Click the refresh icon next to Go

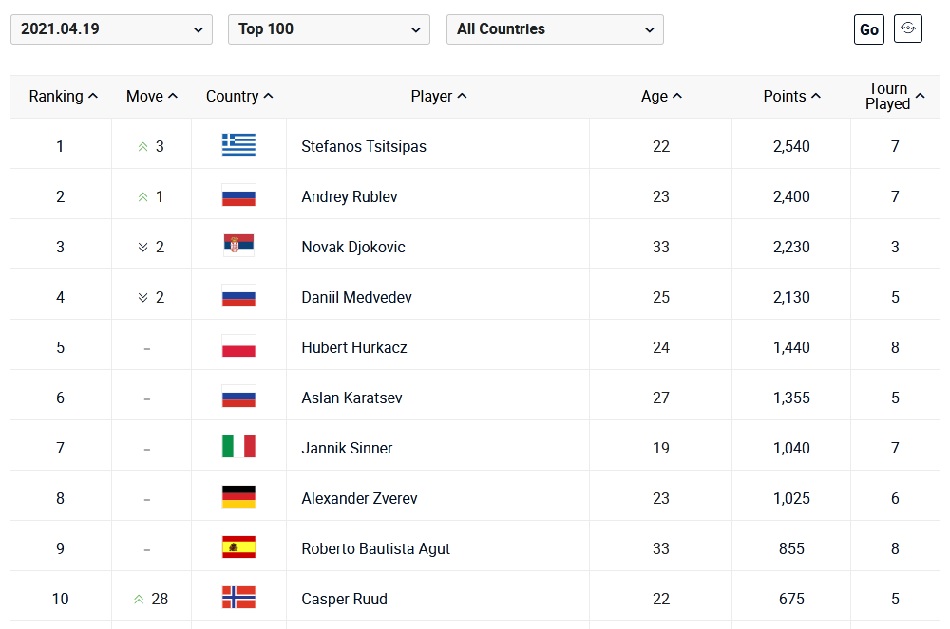point(908,28)
